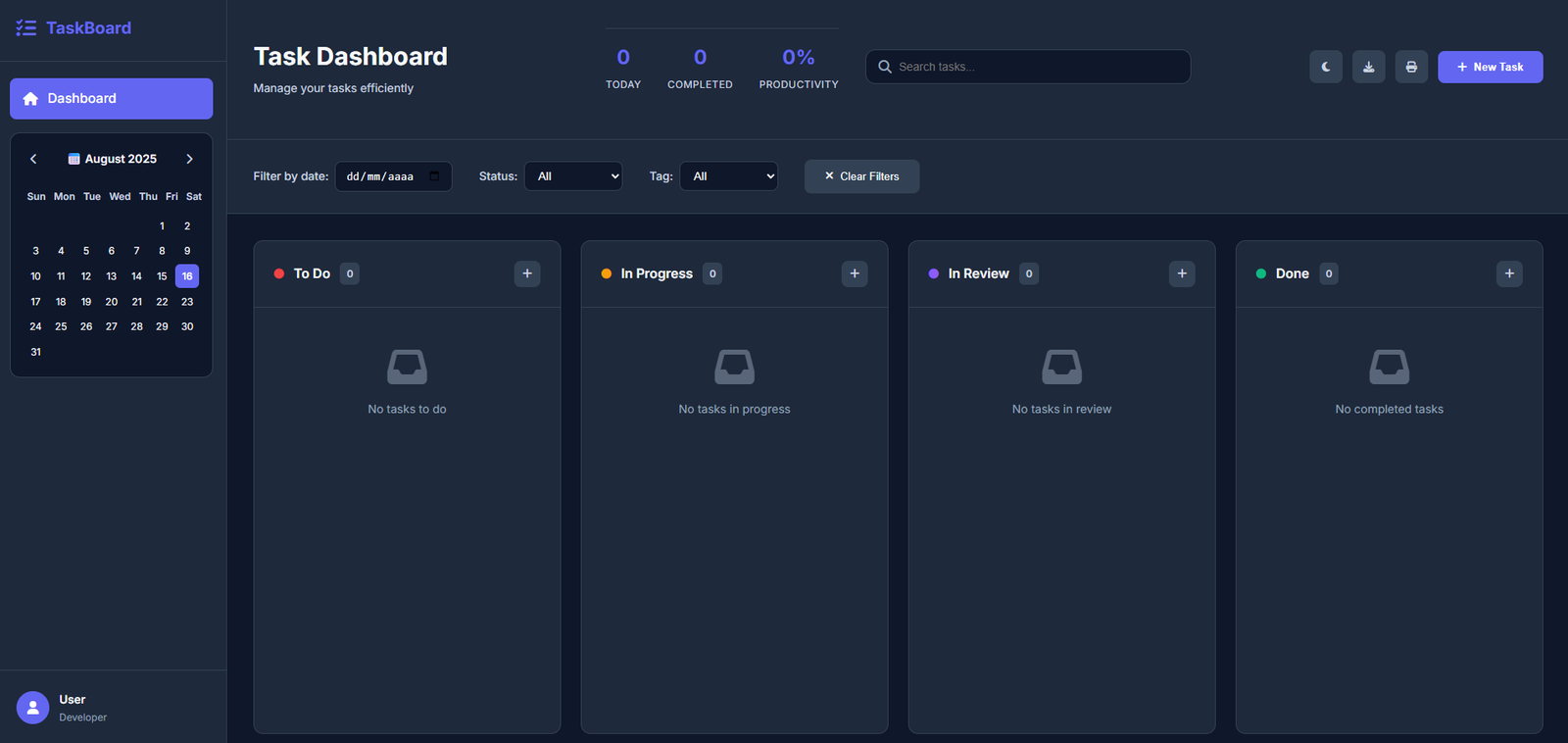
Task: Click the August 2025 month label
Action: (121, 159)
